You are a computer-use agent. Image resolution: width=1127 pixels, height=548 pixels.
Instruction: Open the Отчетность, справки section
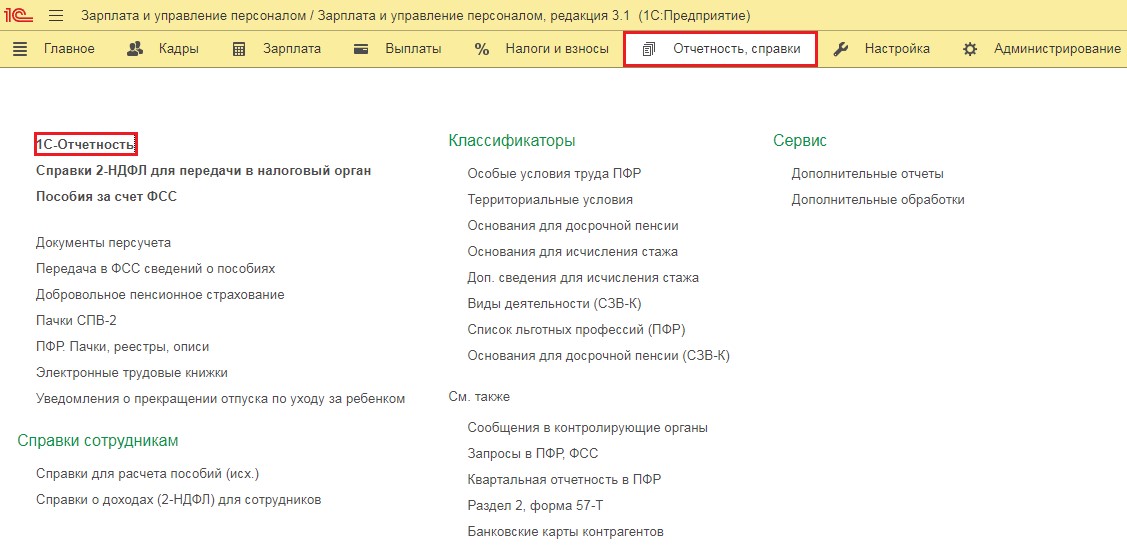(x=737, y=49)
